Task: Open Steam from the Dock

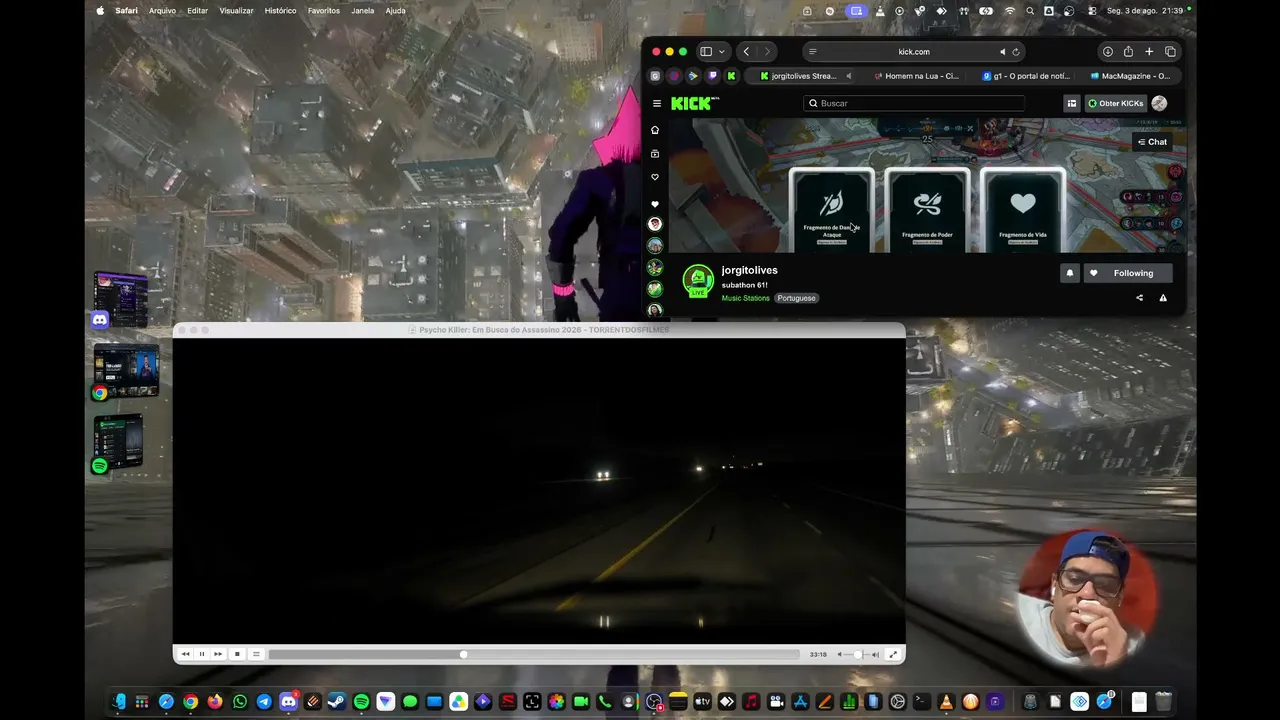Action: [x=337, y=702]
